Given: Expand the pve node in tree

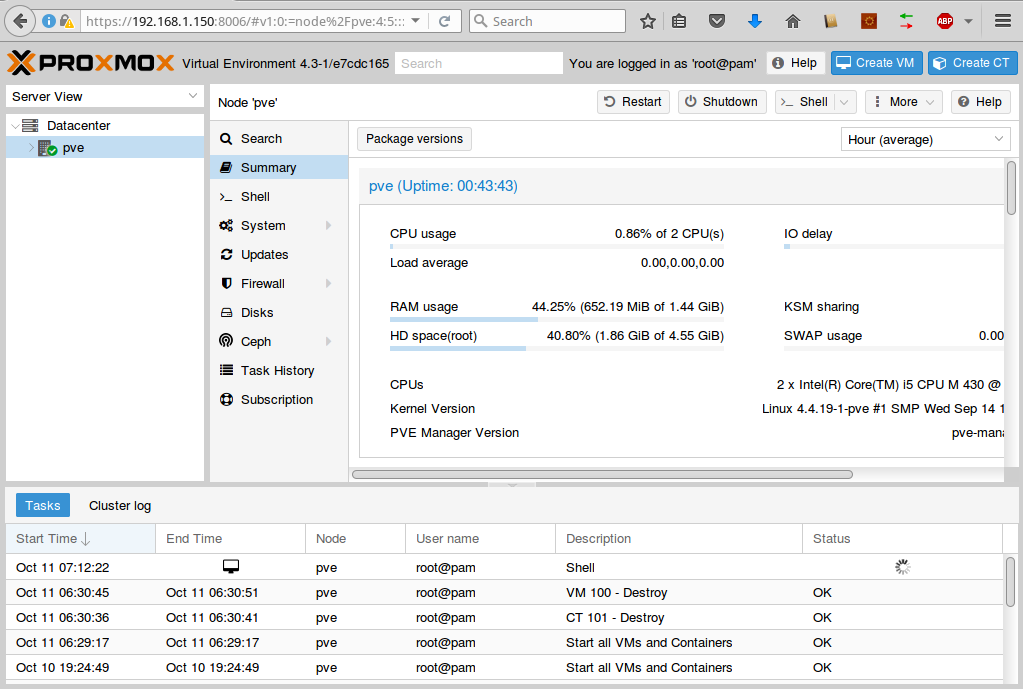Looking at the screenshot, I should 31,148.
